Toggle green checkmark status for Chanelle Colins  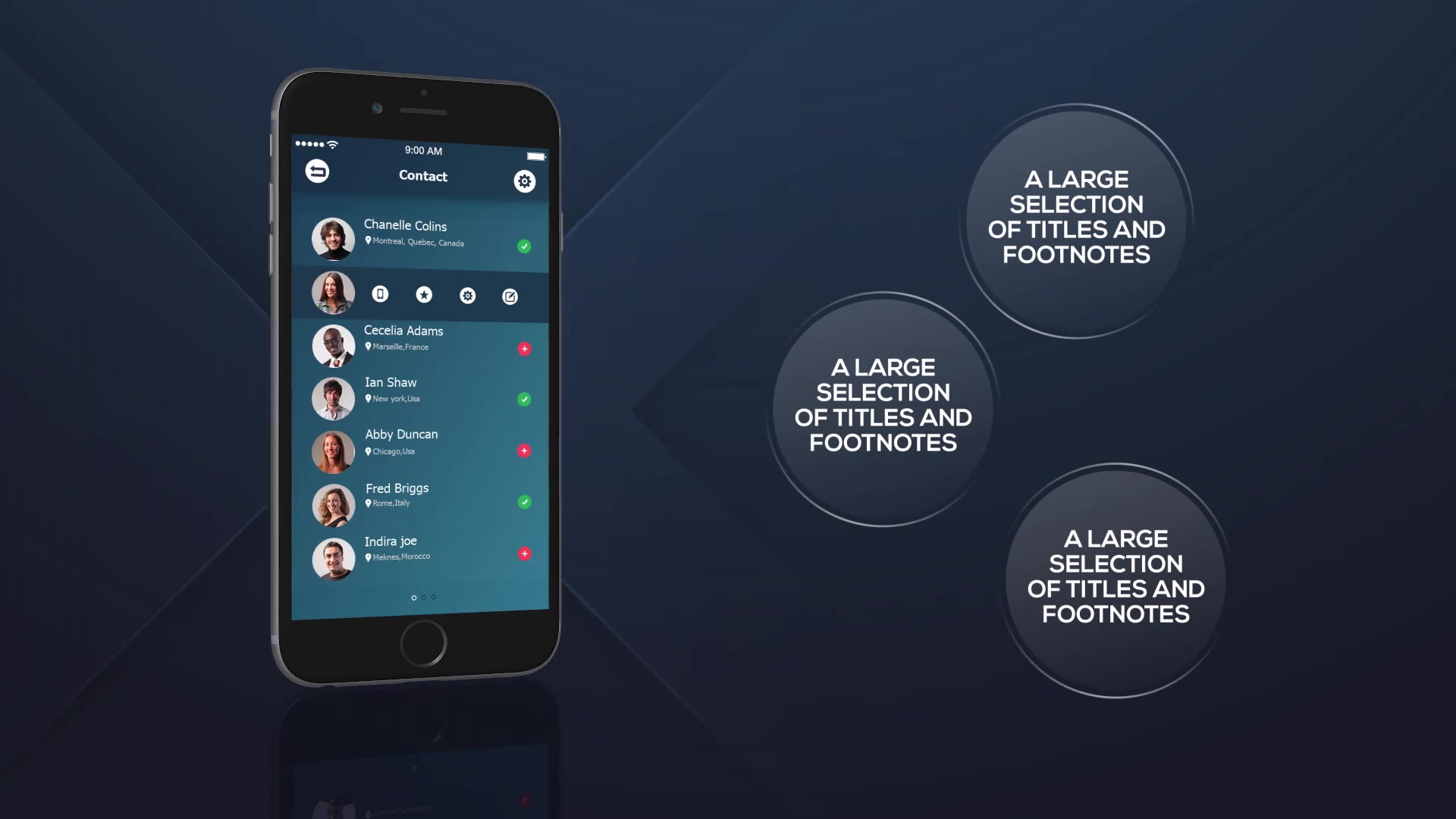(x=524, y=246)
